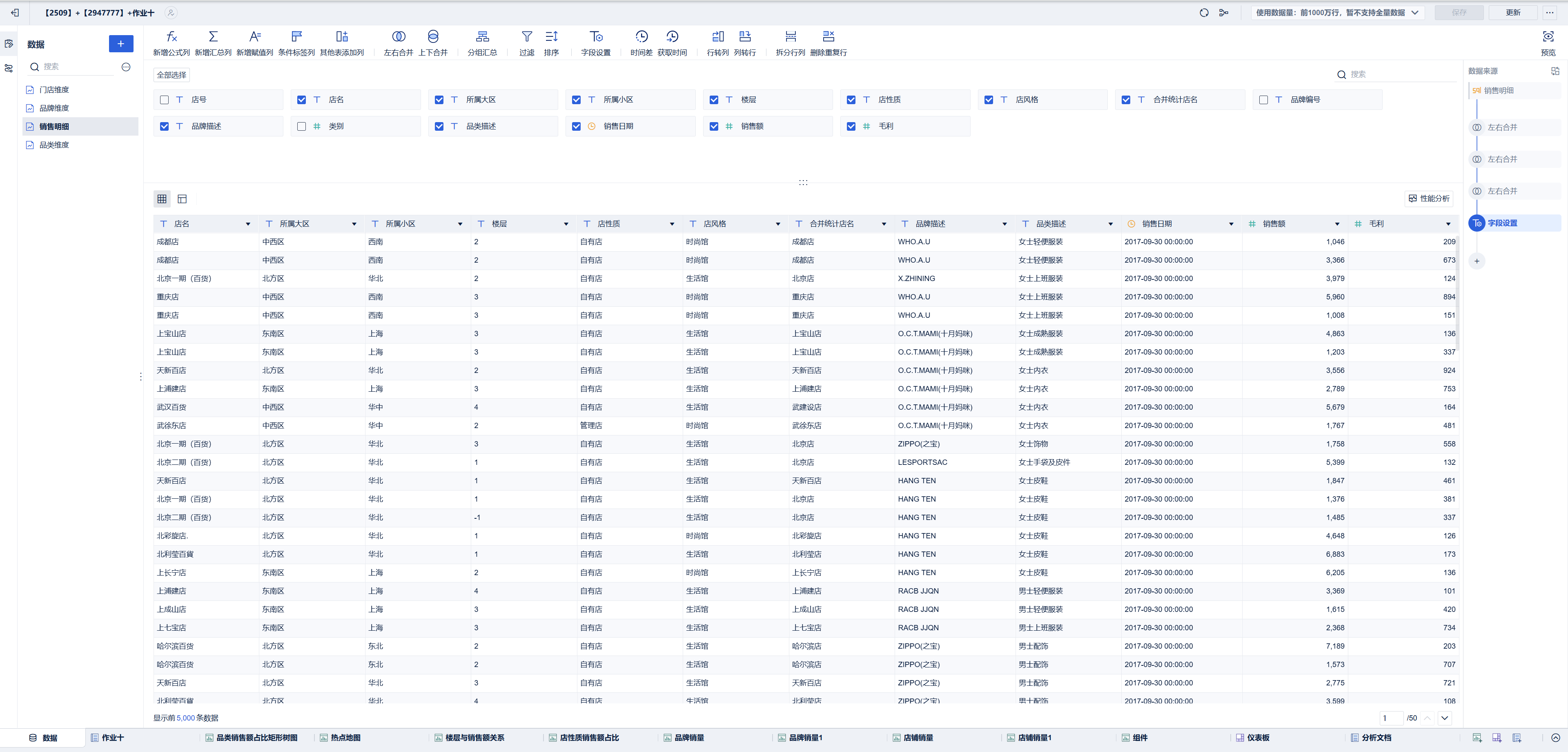Click the 行转列 pivot icon
The width and height of the screenshot is (1568, 752).
718,37
